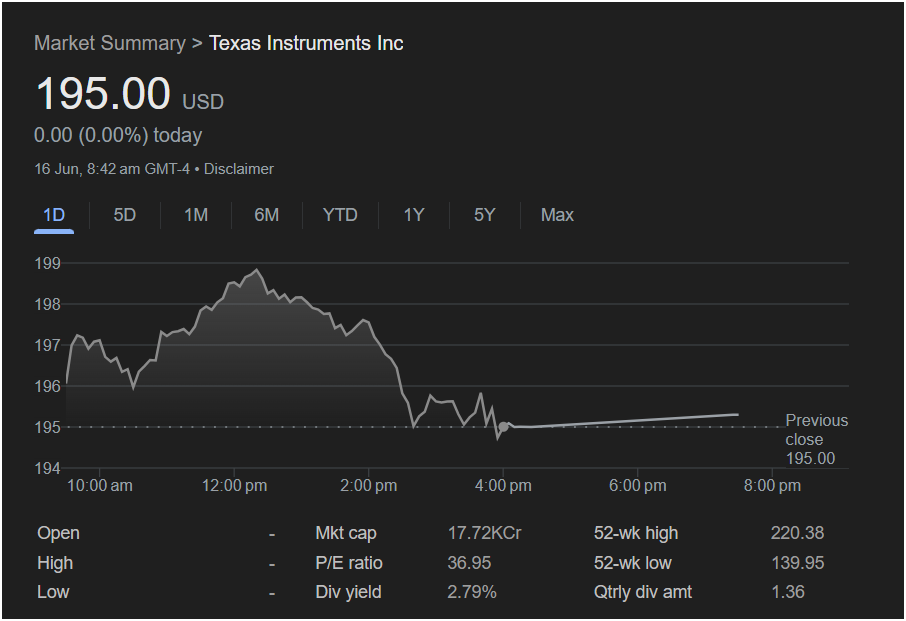Click the Texas Instruments Inc title
This screenshot has height=621, width=906.
pos(306,43)
